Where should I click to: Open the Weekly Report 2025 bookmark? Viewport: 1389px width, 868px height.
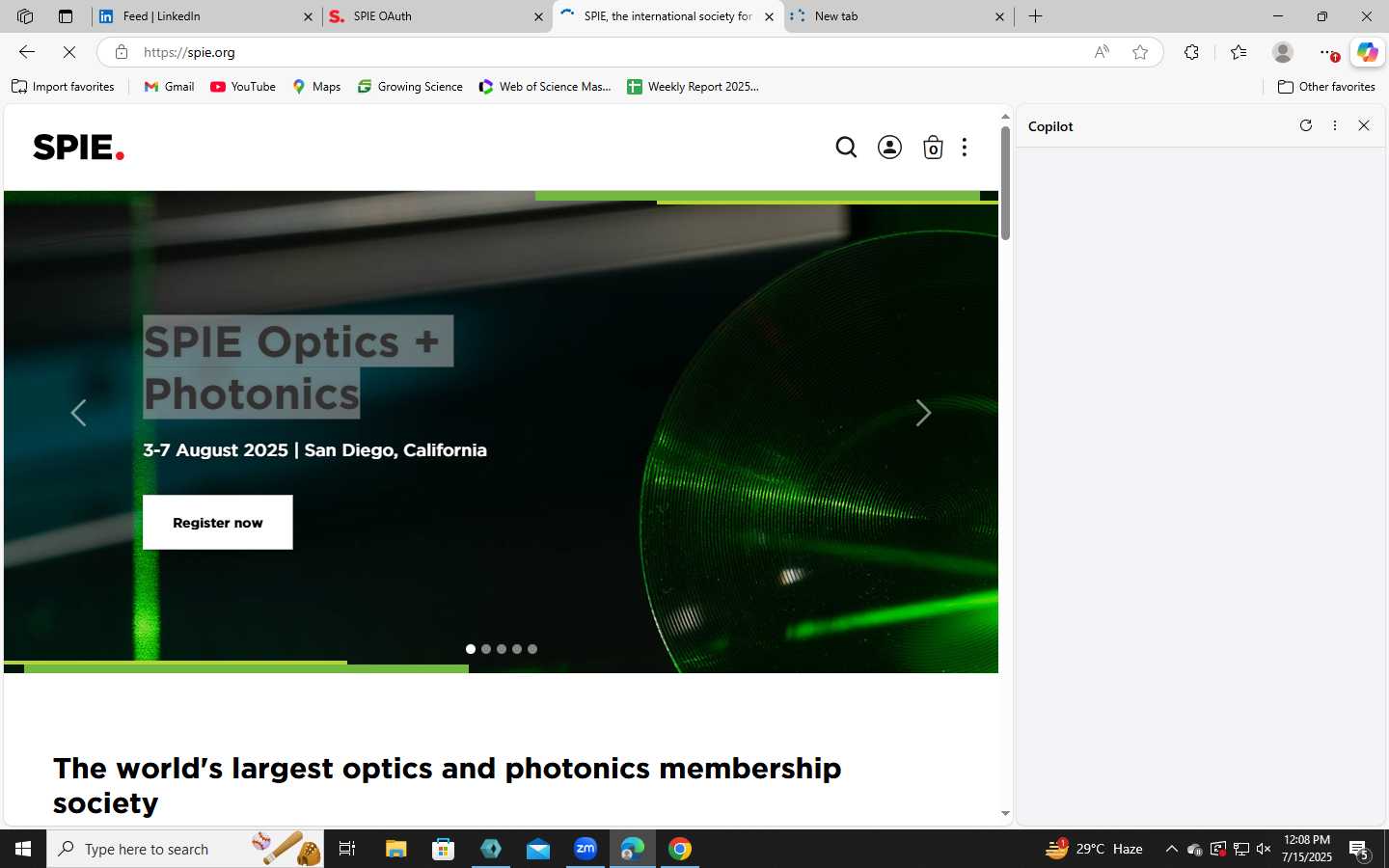tap(693, 87)
